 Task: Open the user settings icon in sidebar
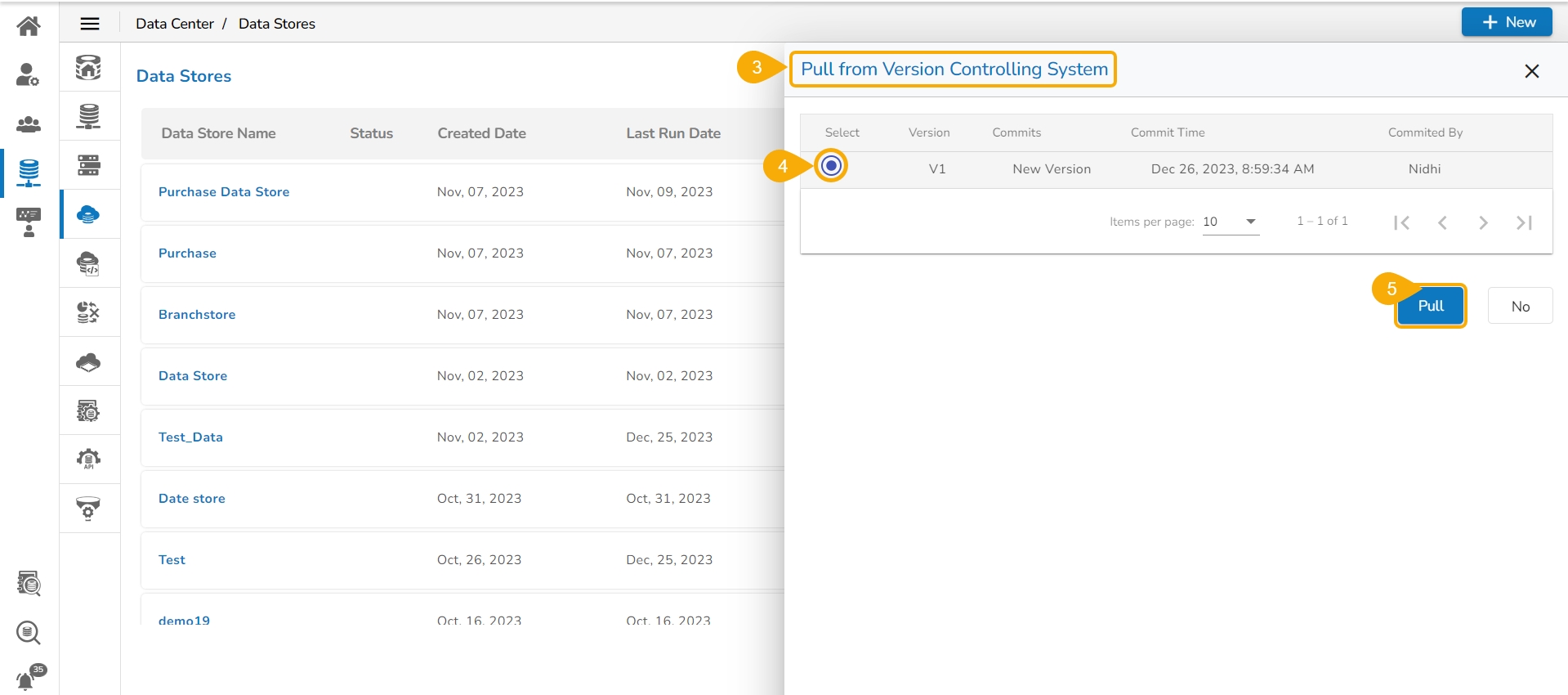tap(28, 74)
